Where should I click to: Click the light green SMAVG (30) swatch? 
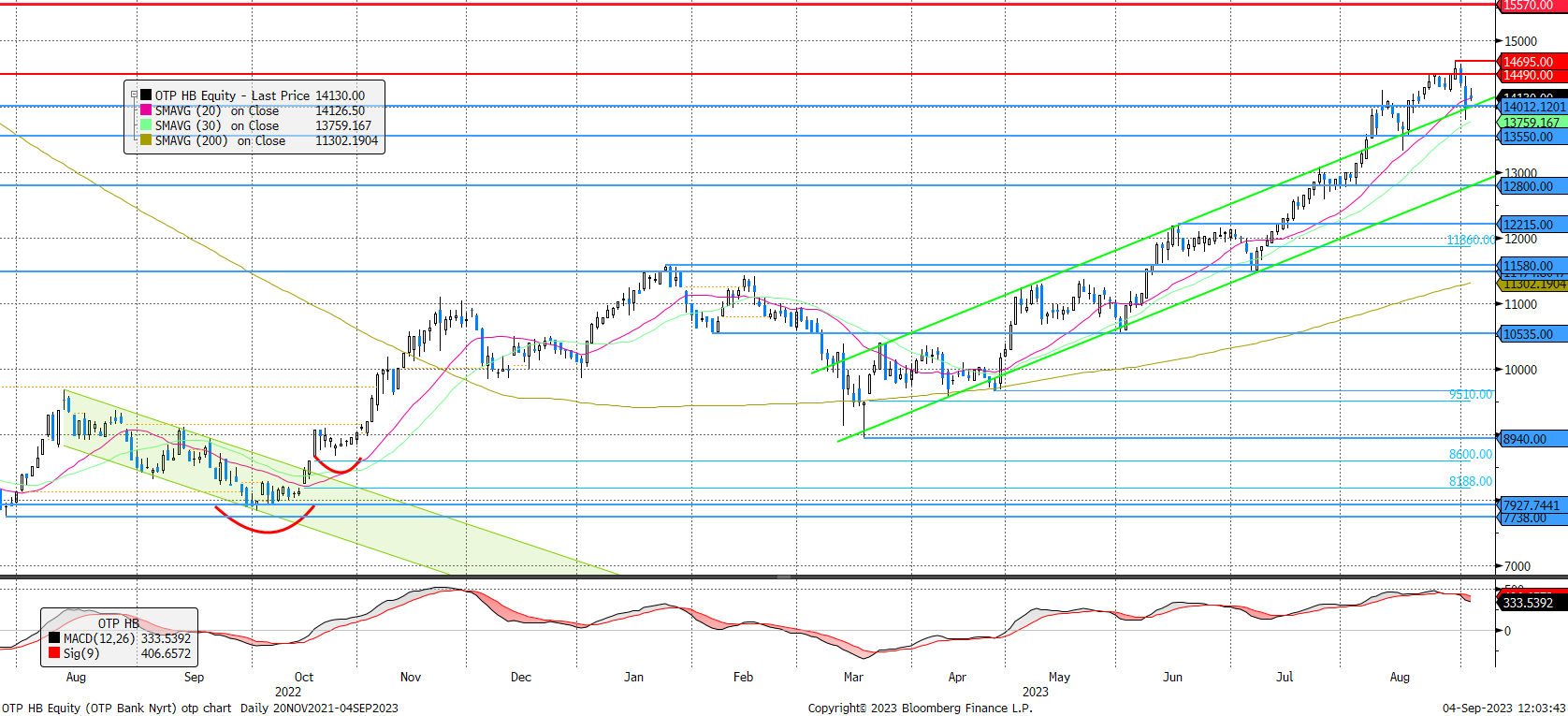tap(146, 125)
